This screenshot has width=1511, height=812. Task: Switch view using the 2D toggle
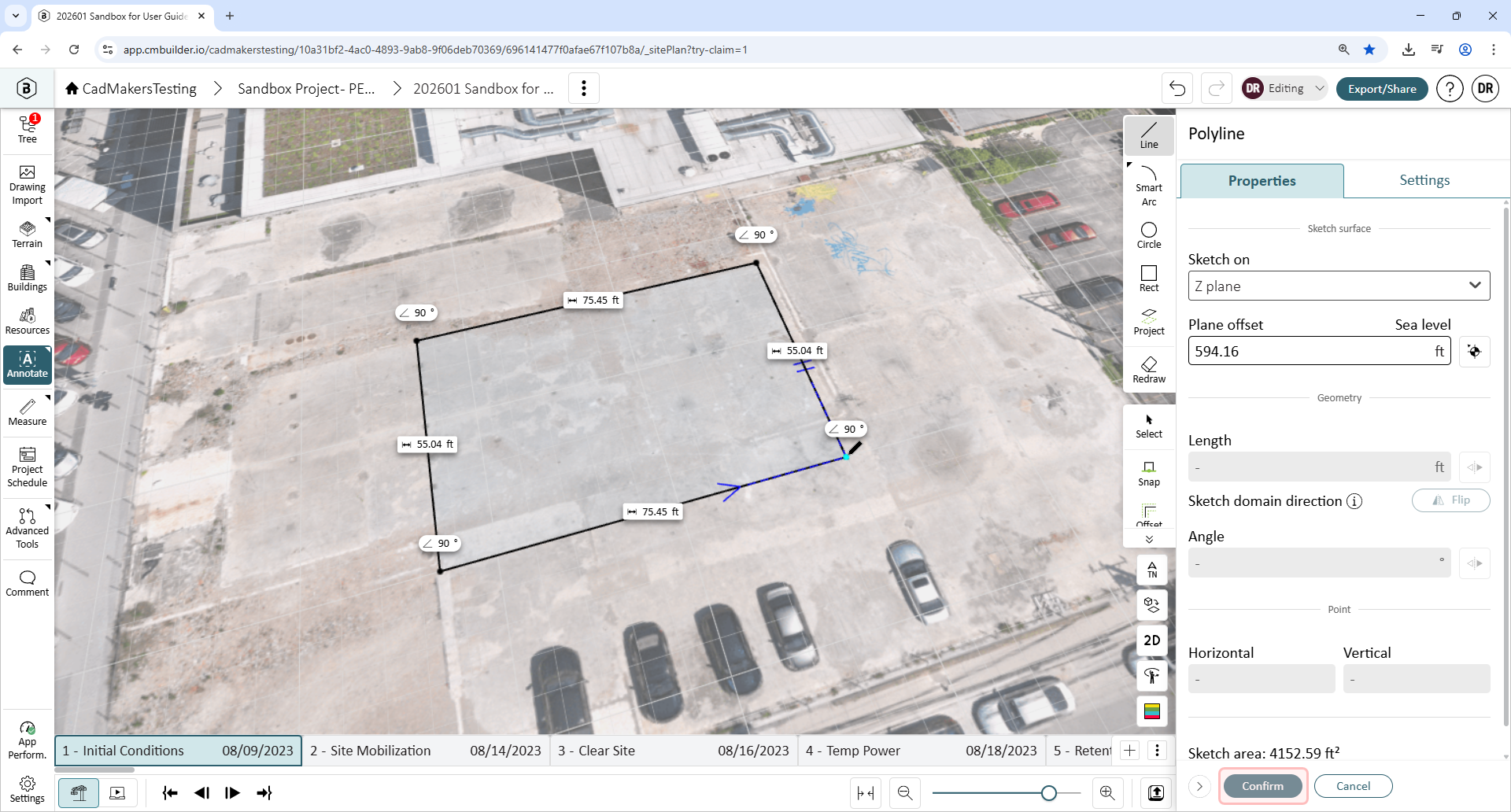tap(1151, 640)
